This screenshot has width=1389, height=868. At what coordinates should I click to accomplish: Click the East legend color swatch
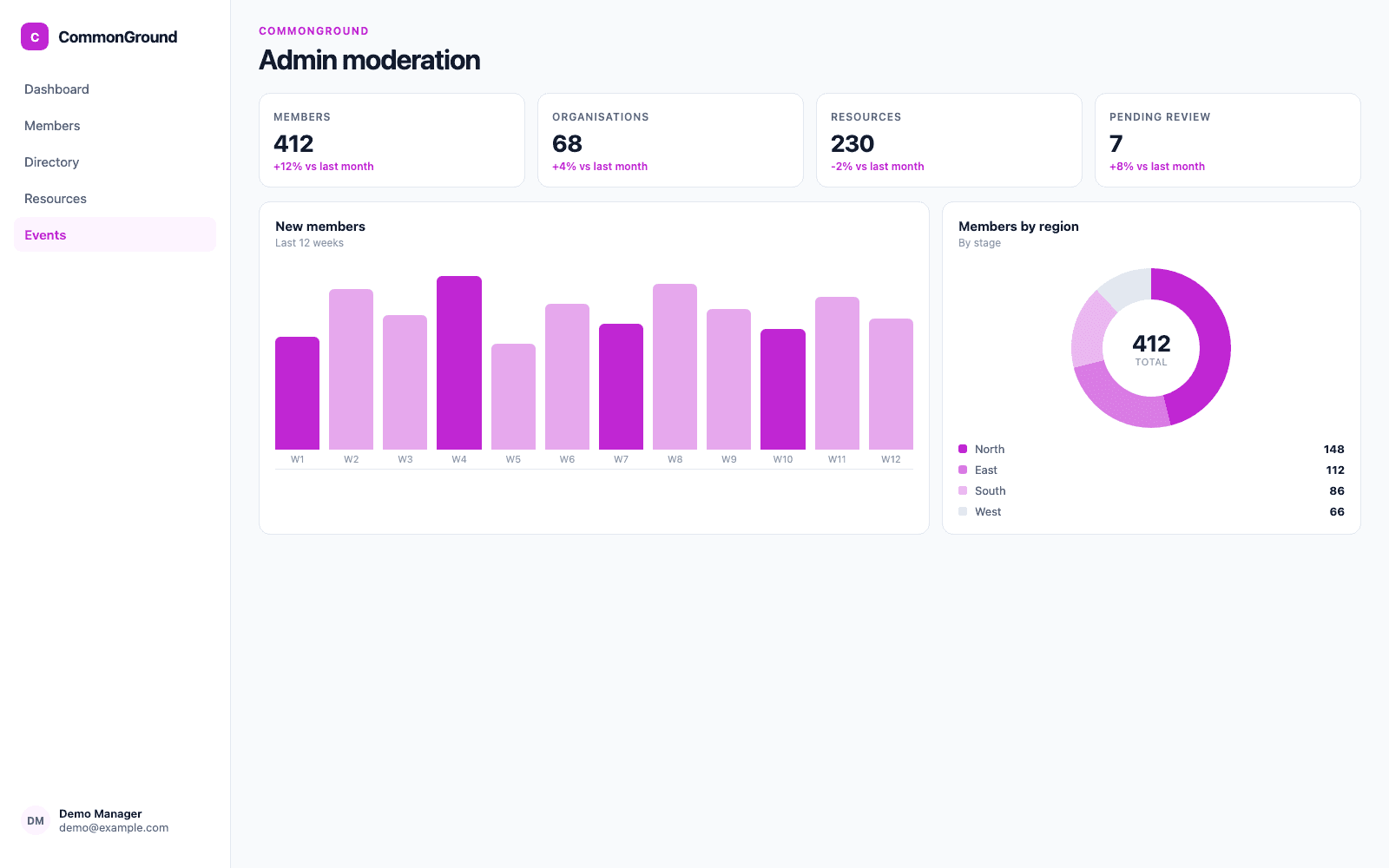[963, 470]
